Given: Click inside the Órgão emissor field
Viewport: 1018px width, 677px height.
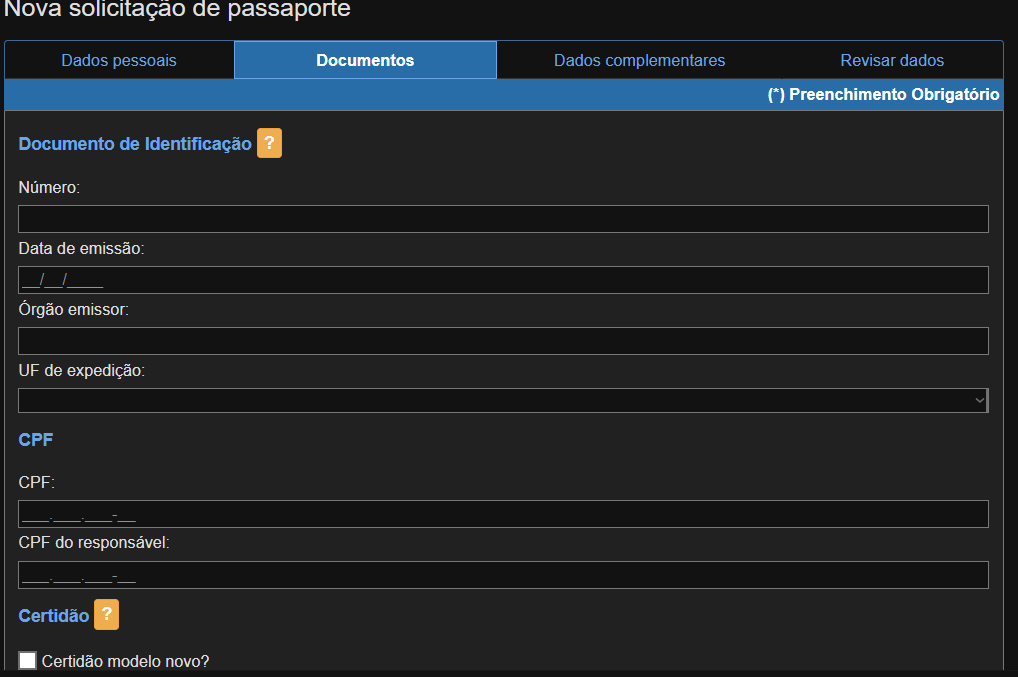Looking at the screenshot, I should (503, 341).
